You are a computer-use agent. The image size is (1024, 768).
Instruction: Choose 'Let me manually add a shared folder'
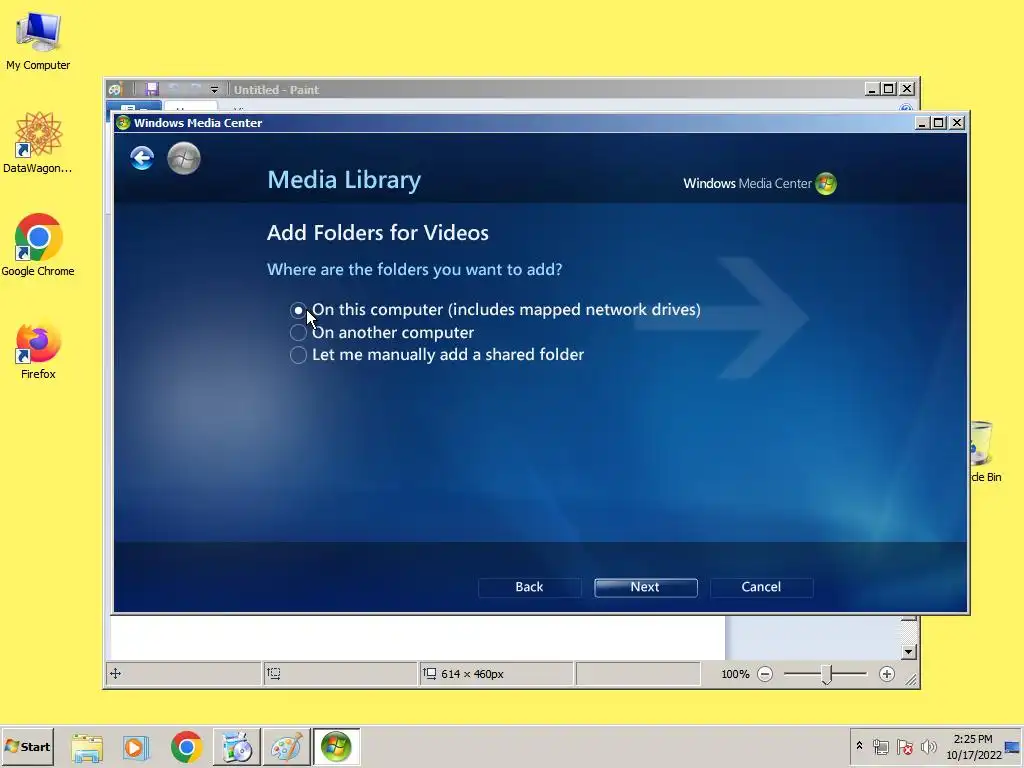pos(298,355)
